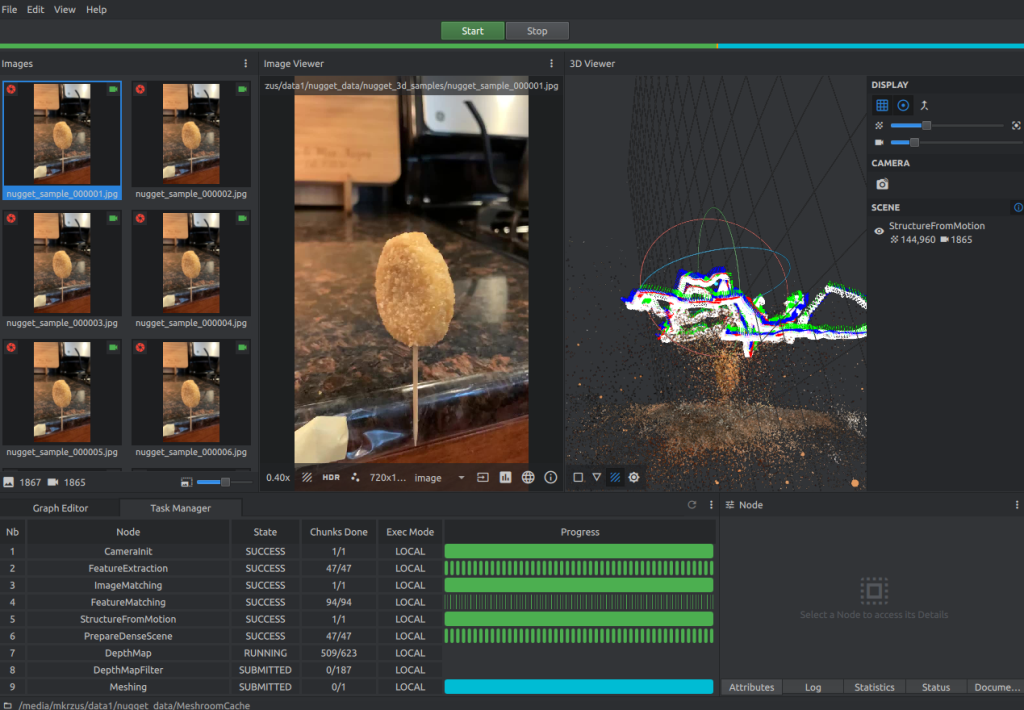
Task: Open the Image Viewer three-dot menu
Action: coord(551,64)
